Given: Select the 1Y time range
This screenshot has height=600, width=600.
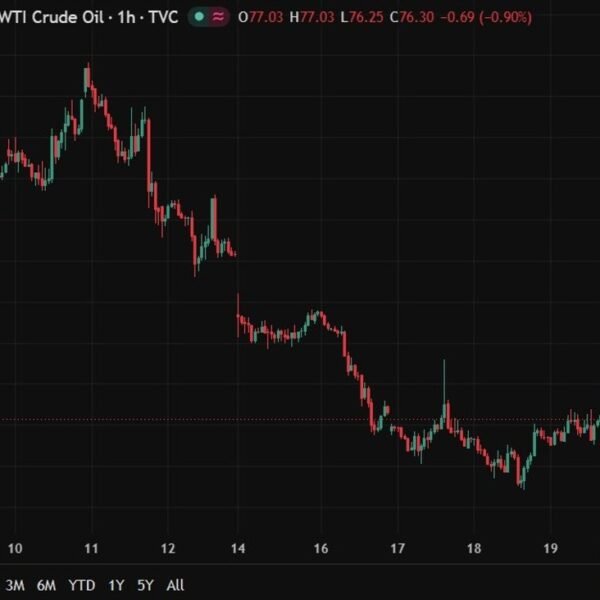Looking at the screenshot, I should [116, 585].
